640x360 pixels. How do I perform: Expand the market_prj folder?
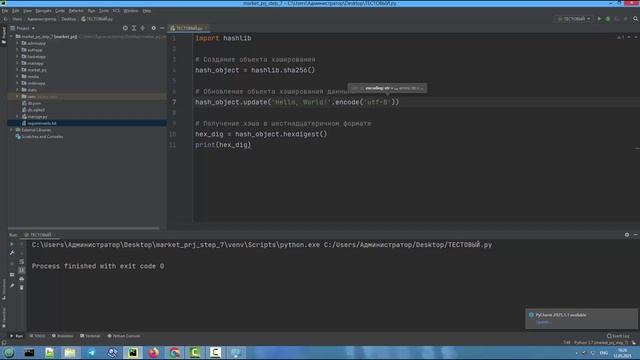17,70
